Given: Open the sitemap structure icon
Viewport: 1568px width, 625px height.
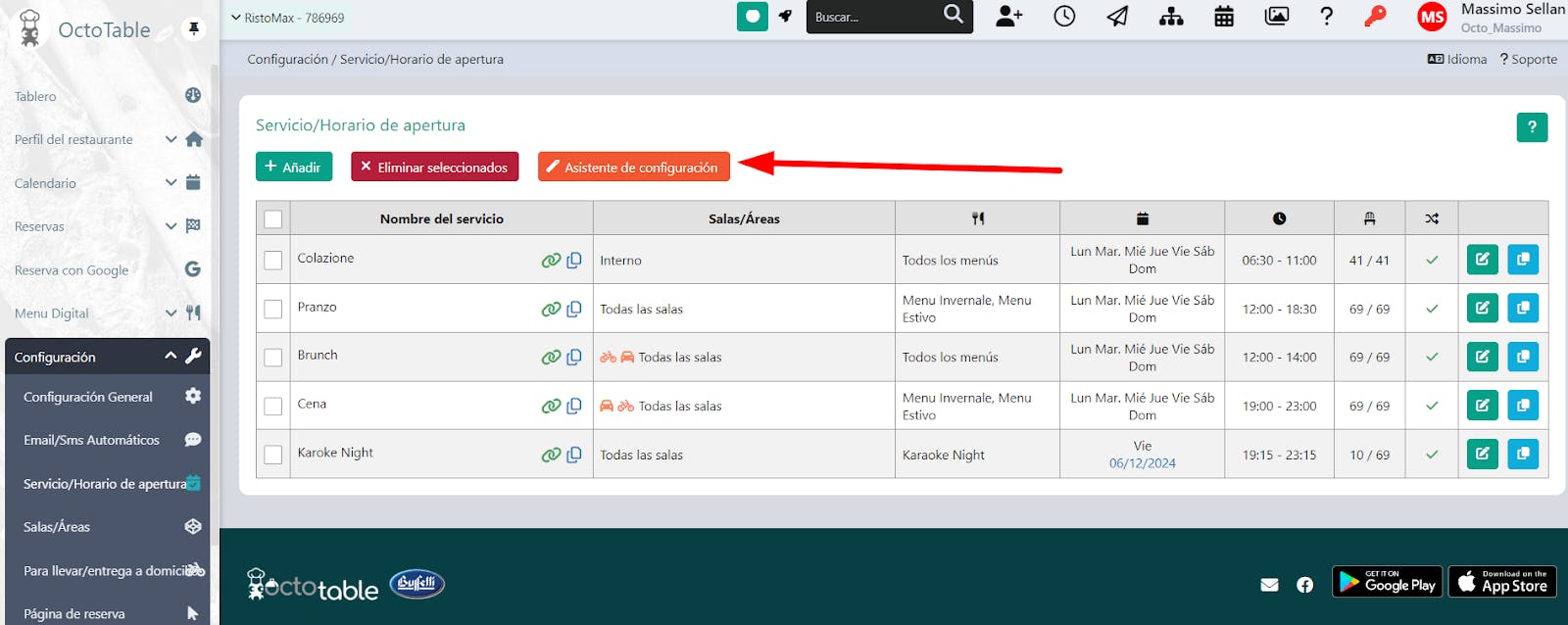Looking at the screenshot, I should 1171,17.
